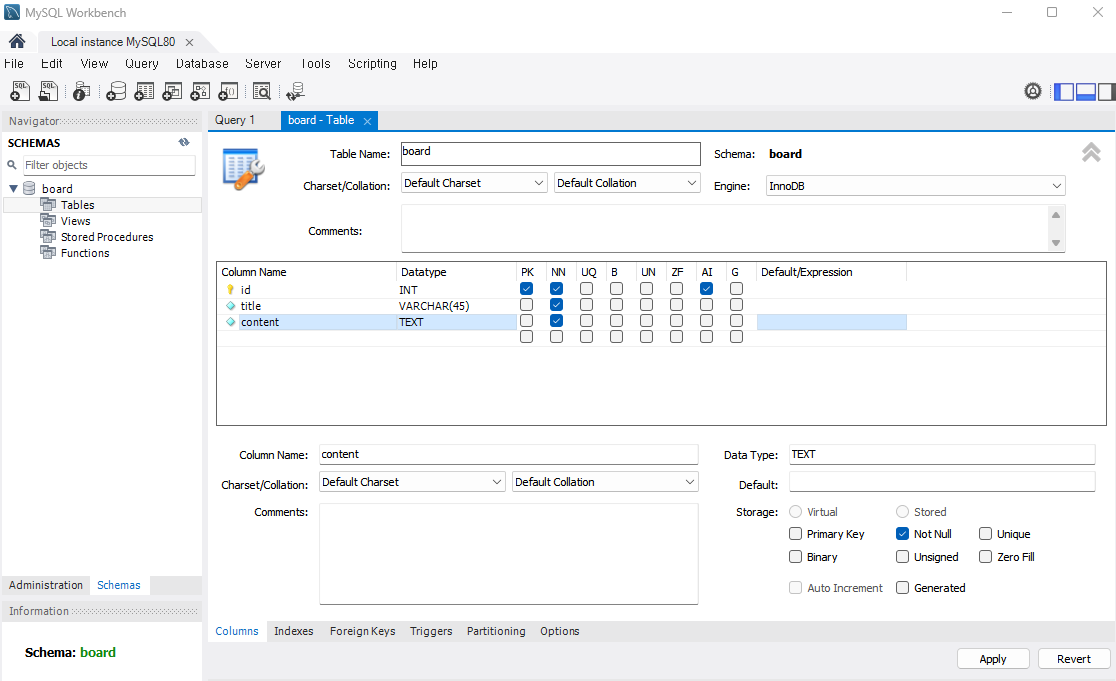Collapse the board schema tree node
This screenshot has height=681, width=1116.
13,189
